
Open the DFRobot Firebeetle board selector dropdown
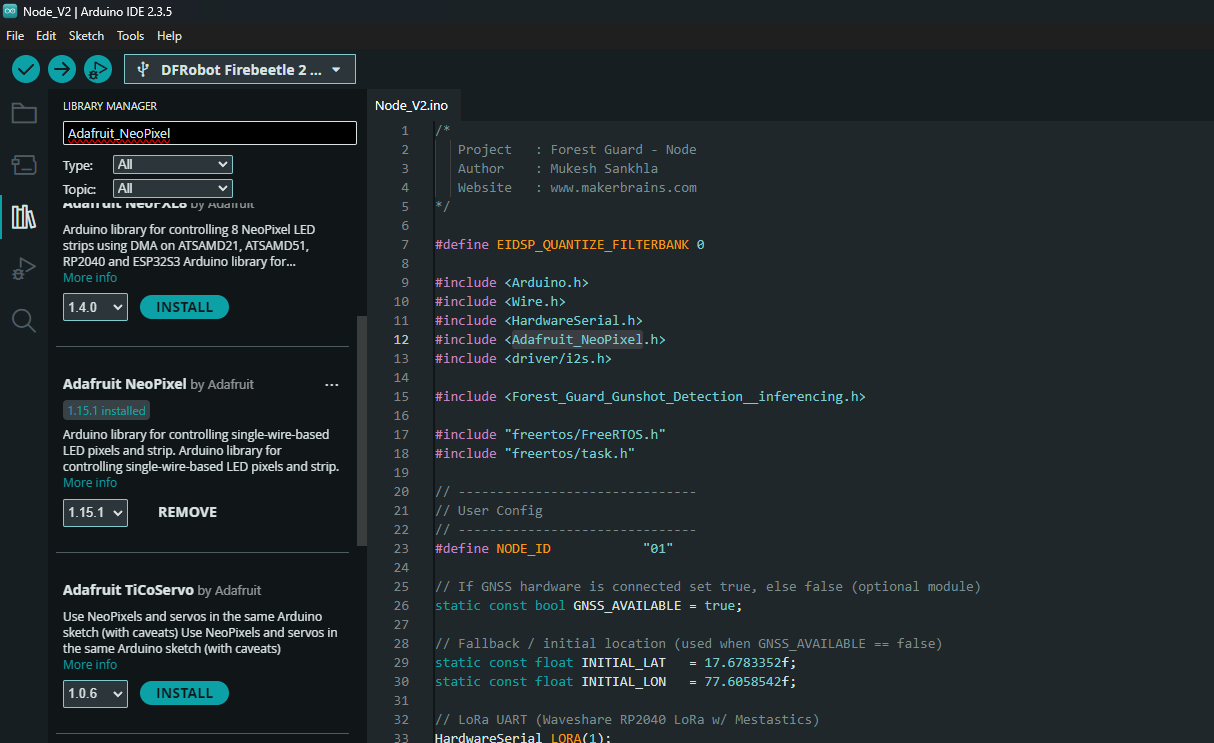(x=240, y=69)
